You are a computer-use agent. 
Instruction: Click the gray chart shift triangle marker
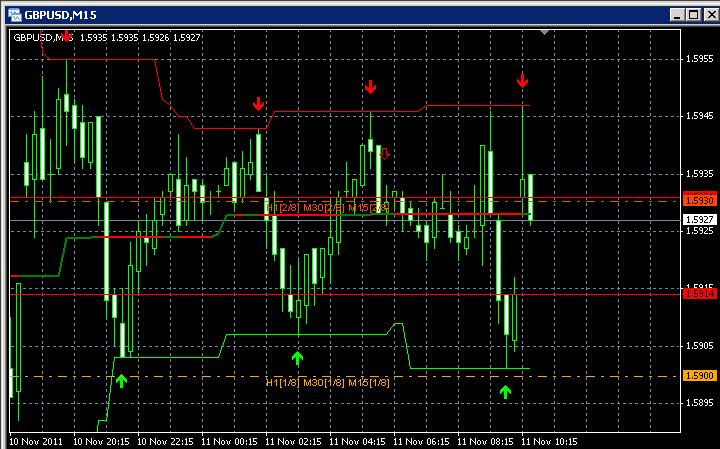[x=544, y=33]
